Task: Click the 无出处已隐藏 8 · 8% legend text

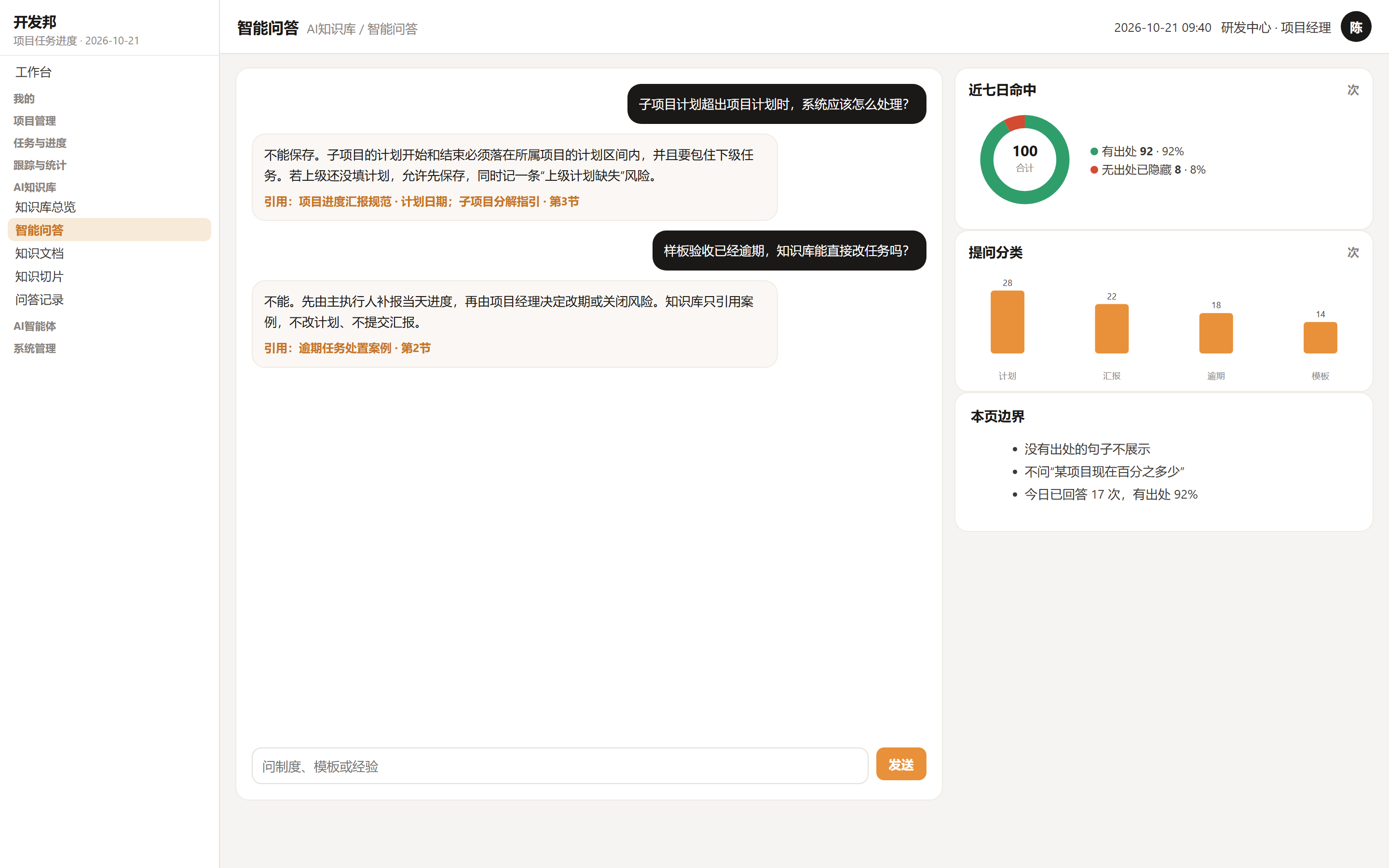Action: tap(1153, 170)
